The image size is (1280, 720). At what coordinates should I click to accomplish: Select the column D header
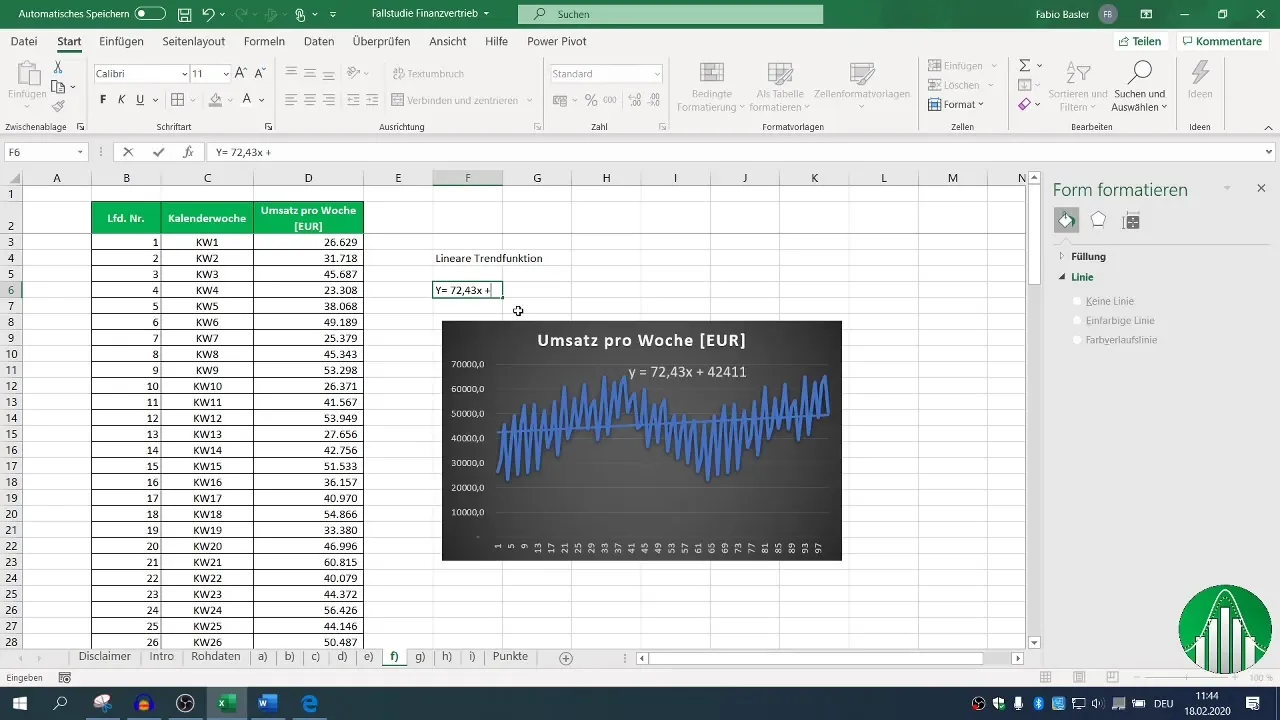[x=308, y=178]
